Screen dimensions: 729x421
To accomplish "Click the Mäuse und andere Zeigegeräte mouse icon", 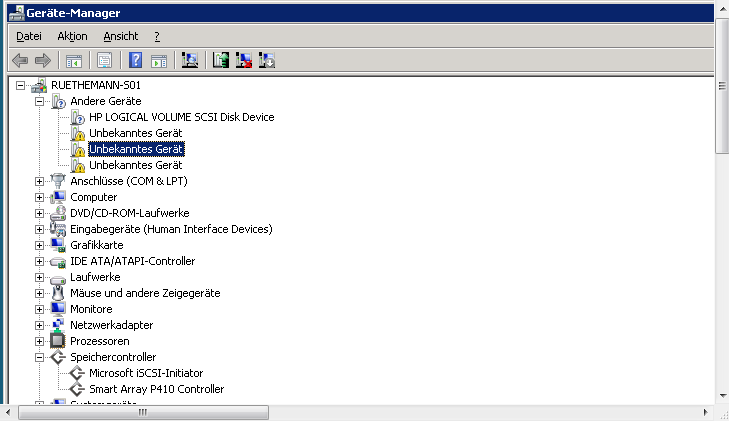I will 58,293.
